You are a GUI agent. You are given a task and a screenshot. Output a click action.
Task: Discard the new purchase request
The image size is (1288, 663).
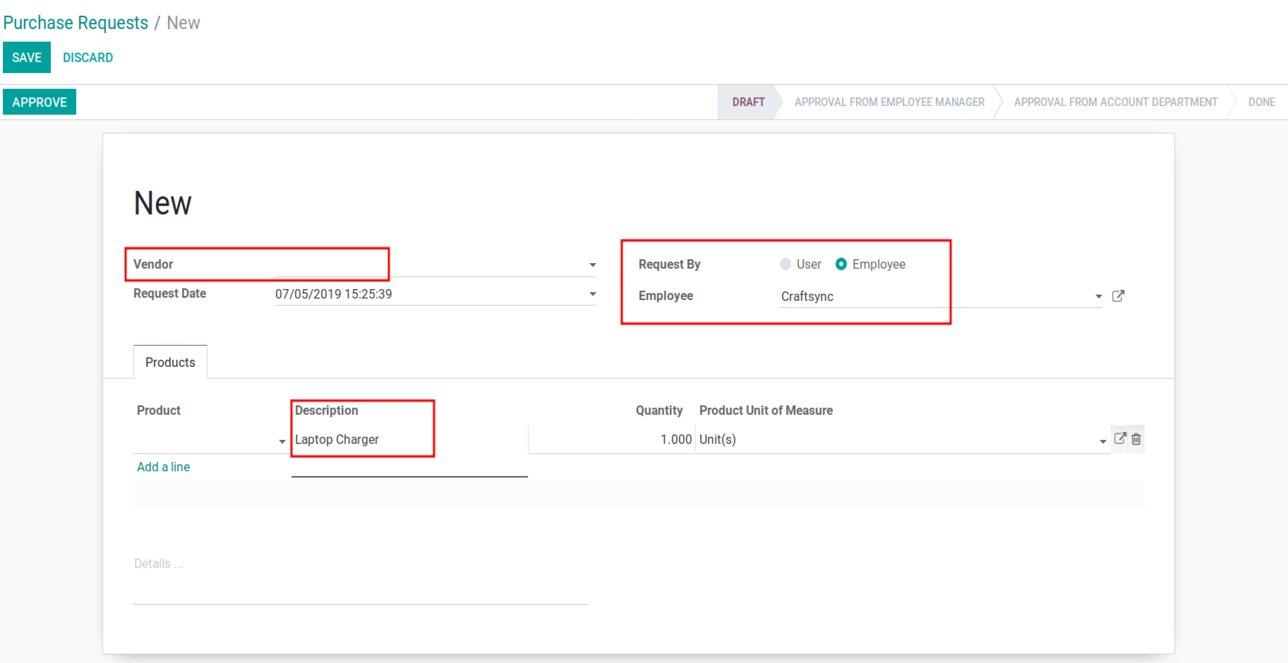(88, 58)
